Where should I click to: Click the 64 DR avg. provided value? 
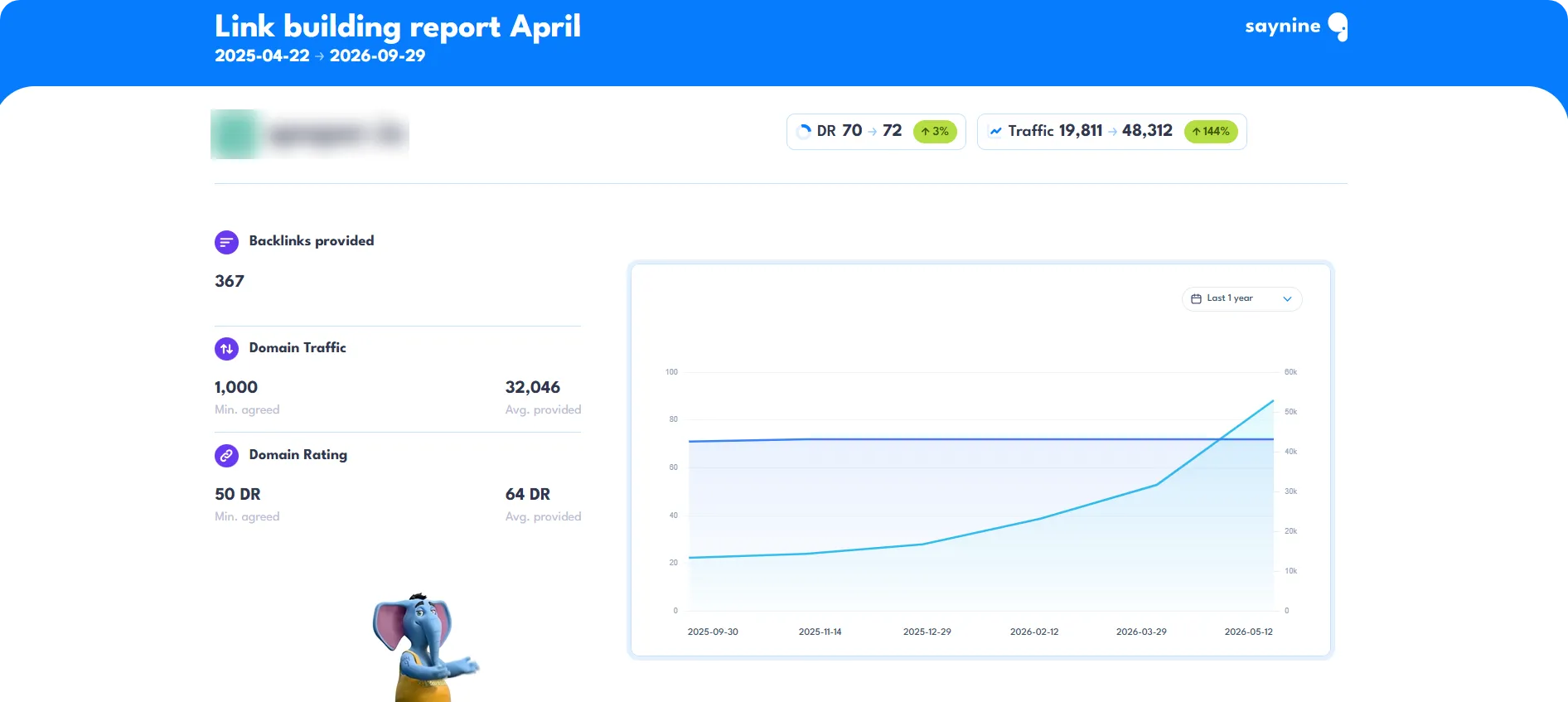(x=528, y=494)
